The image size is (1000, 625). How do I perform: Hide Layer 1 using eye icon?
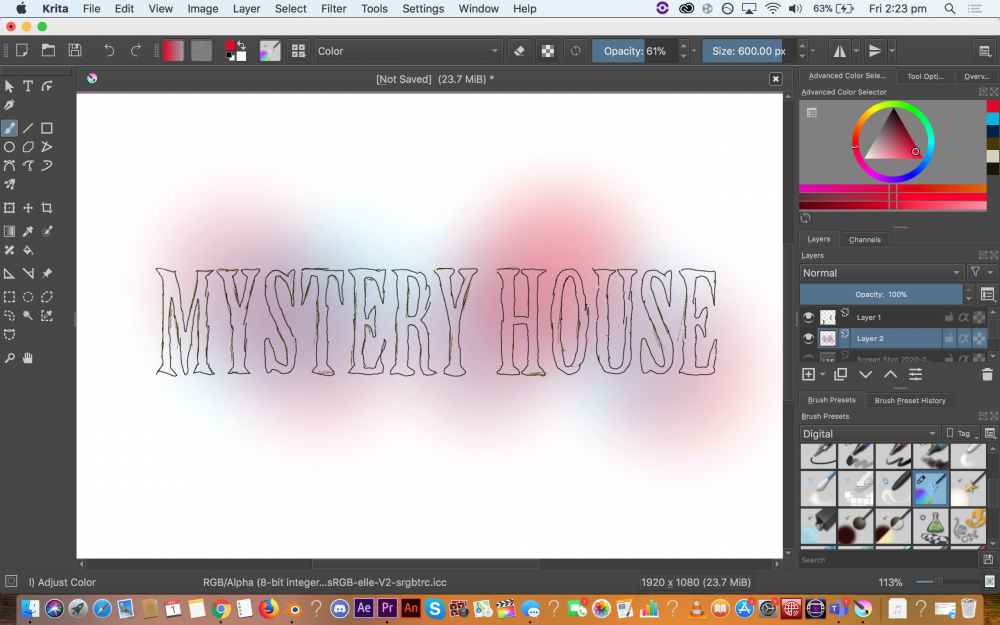coord(809,317)
